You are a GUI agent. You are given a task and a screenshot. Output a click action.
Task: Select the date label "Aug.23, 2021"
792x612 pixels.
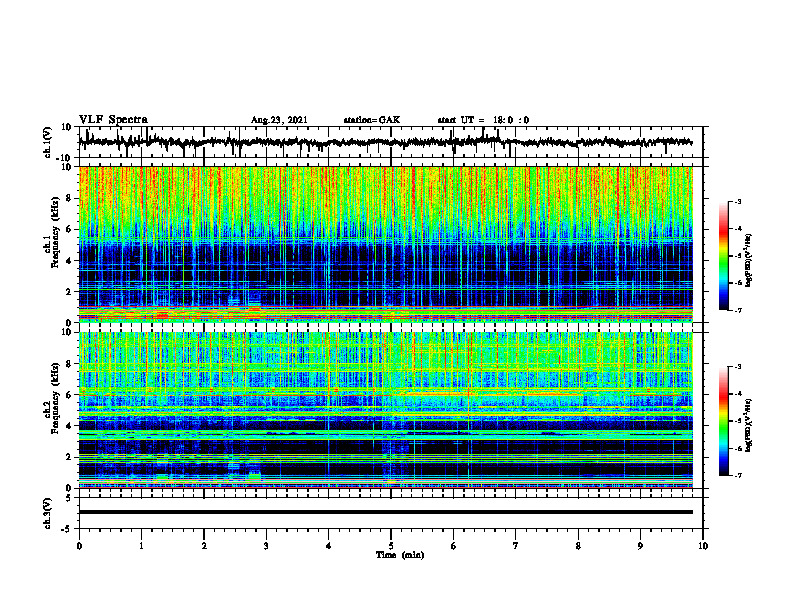pos(279,120)
